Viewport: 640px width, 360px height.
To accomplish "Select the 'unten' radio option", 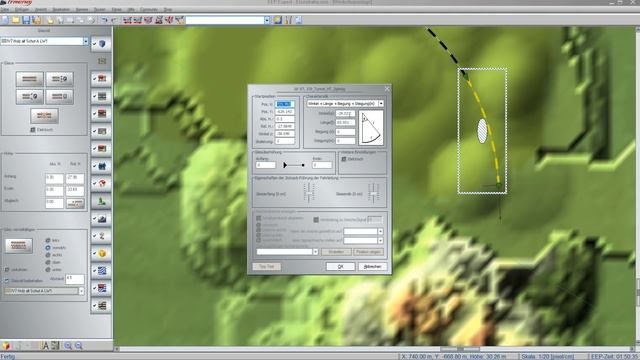I will click(48, 270).
